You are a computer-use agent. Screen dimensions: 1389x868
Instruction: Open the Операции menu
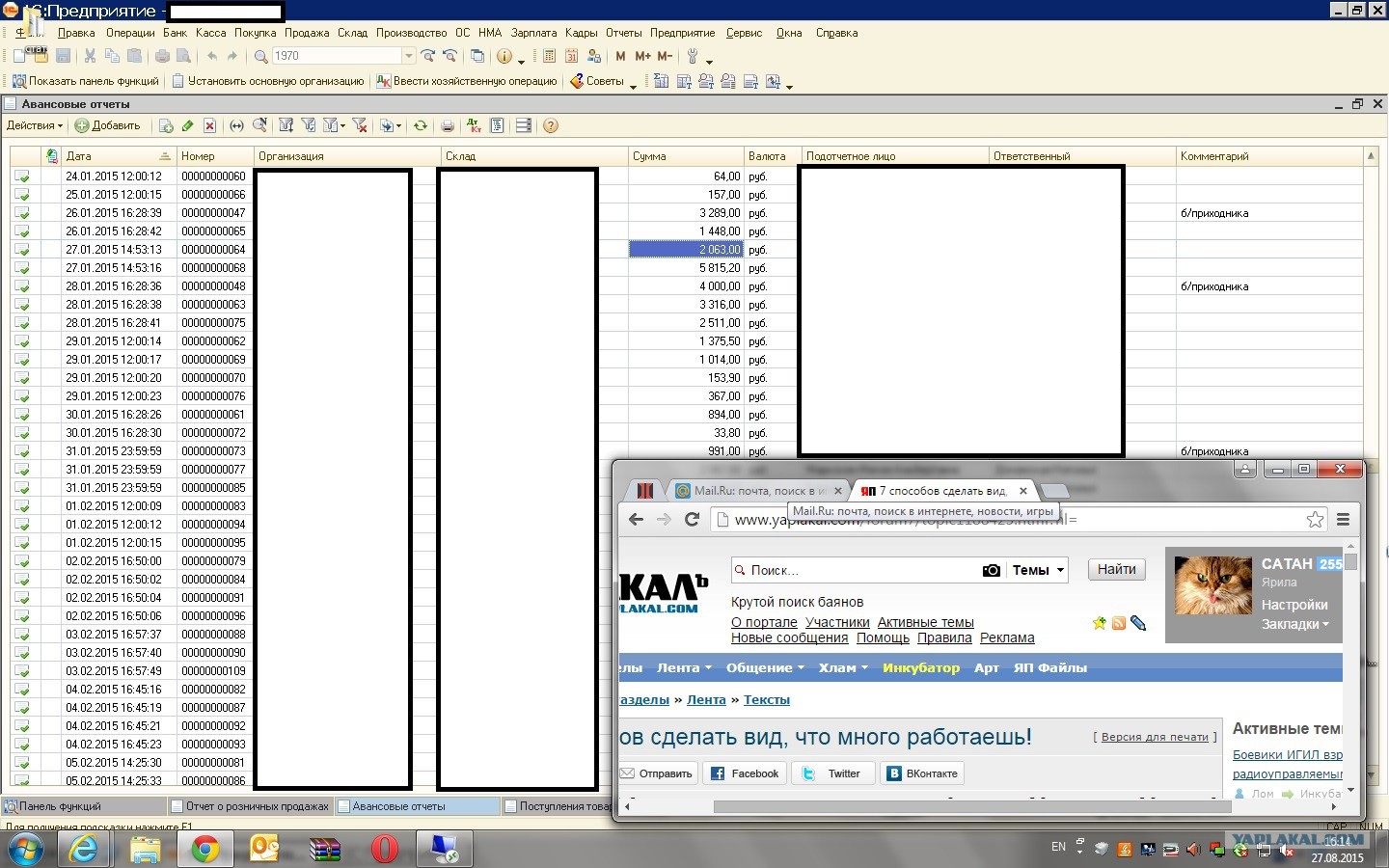click(130, 33)
